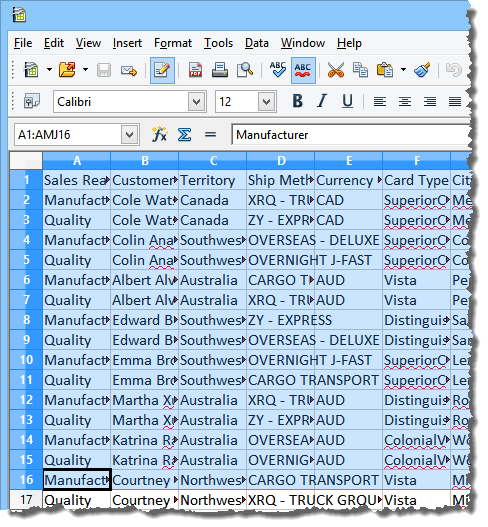Toggle Bold formatting
This screenshot has width=488, height=527.
pos(297,101)
